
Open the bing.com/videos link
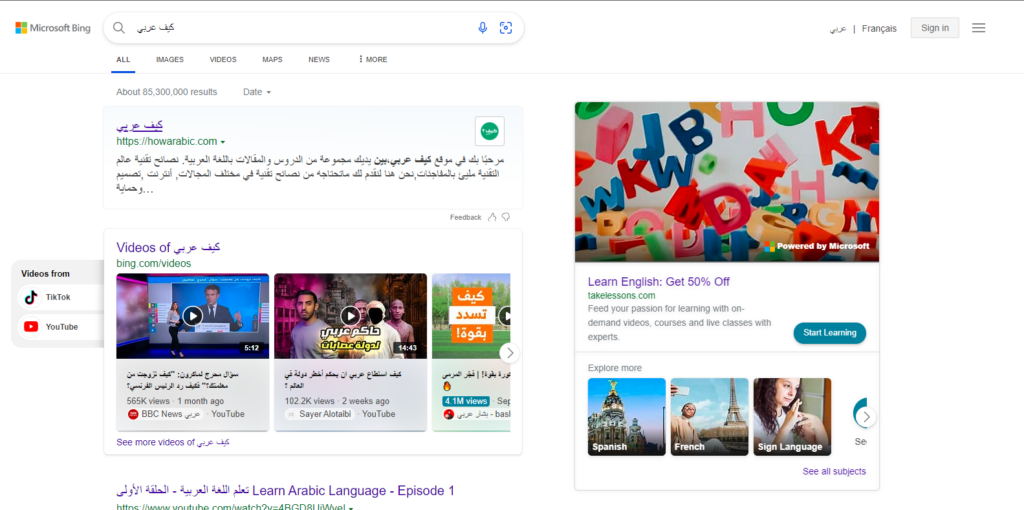click(x=154, y=263)
